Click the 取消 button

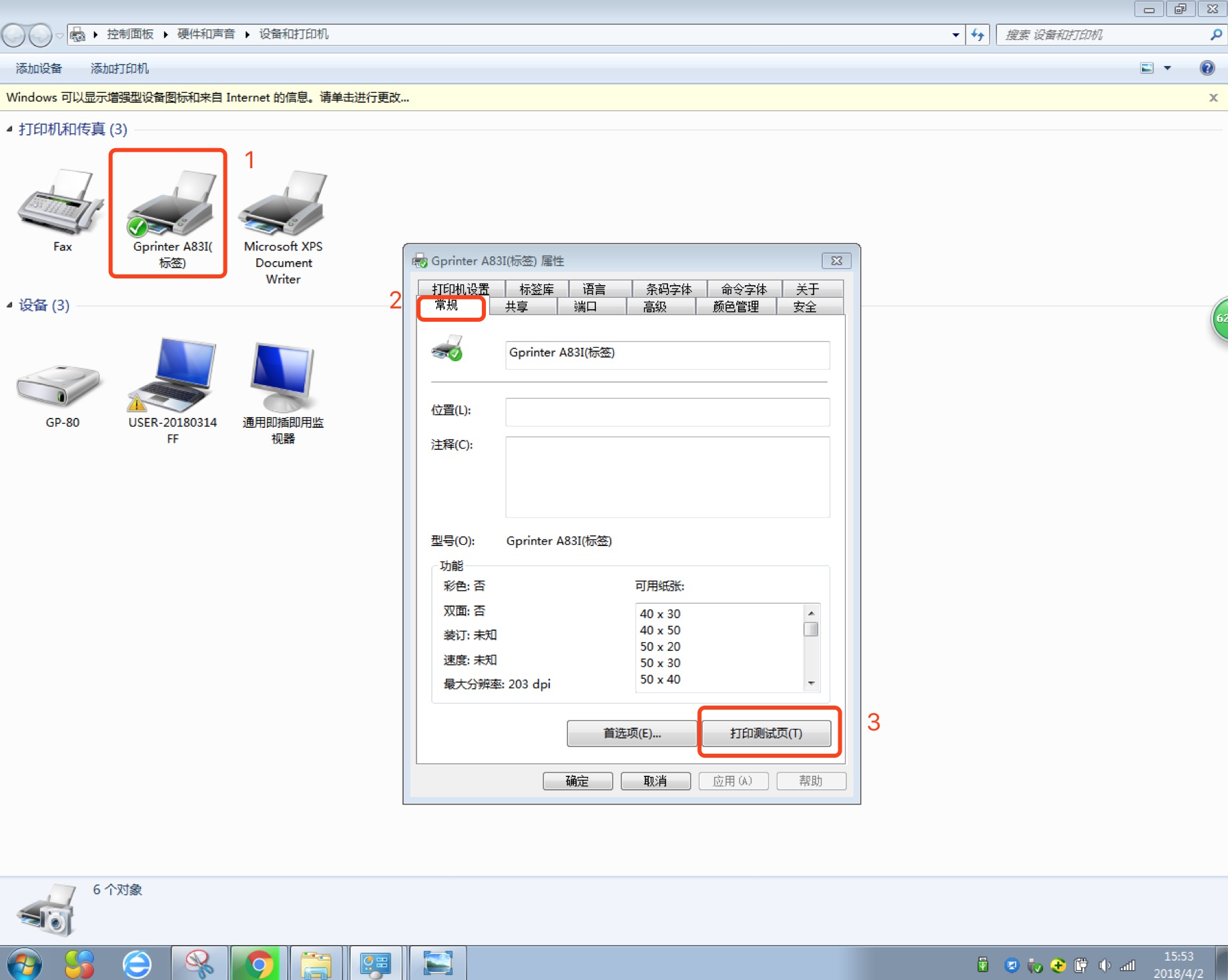click(655, 781)
